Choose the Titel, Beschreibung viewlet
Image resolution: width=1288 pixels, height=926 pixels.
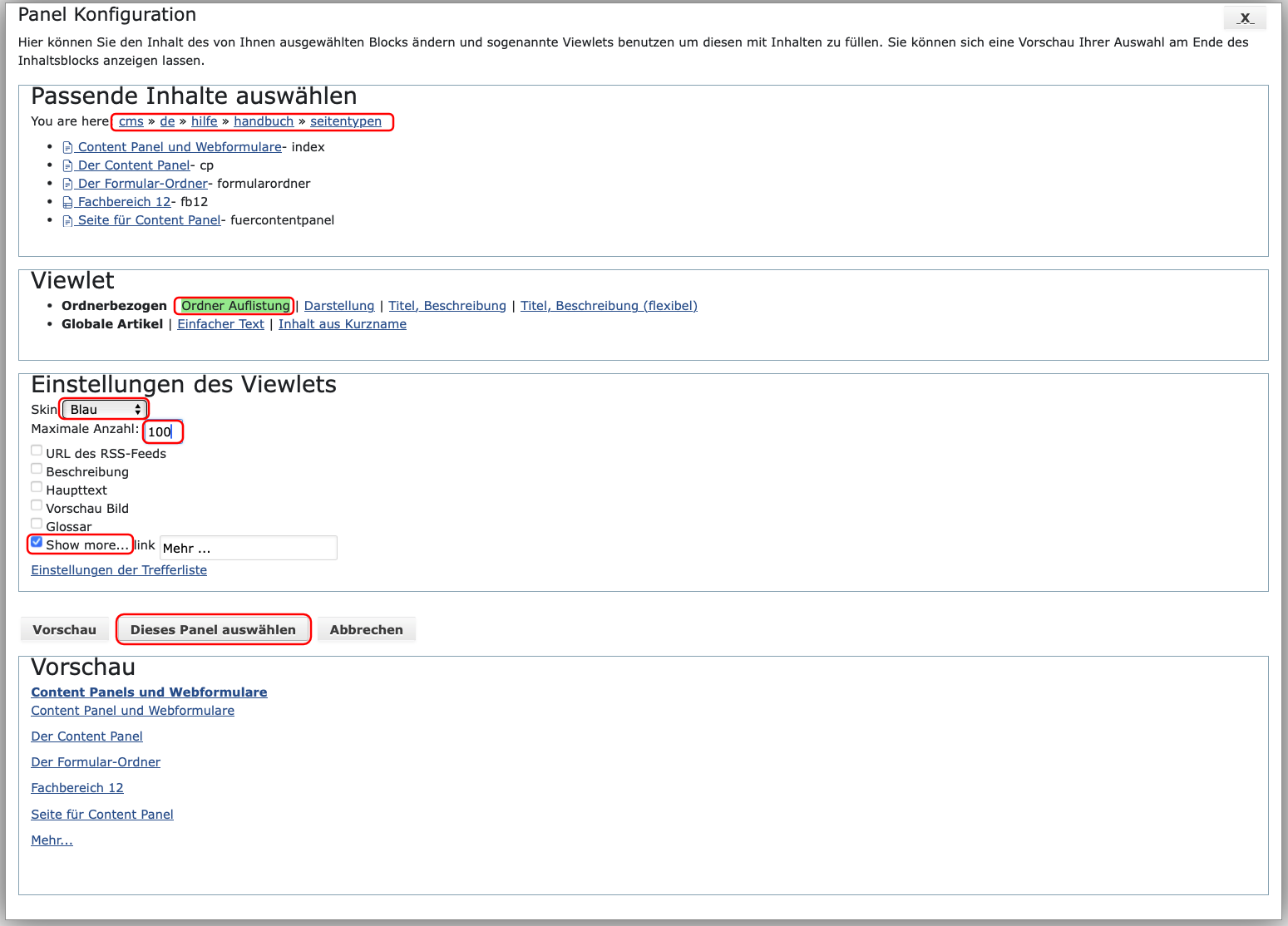point(447,306)
